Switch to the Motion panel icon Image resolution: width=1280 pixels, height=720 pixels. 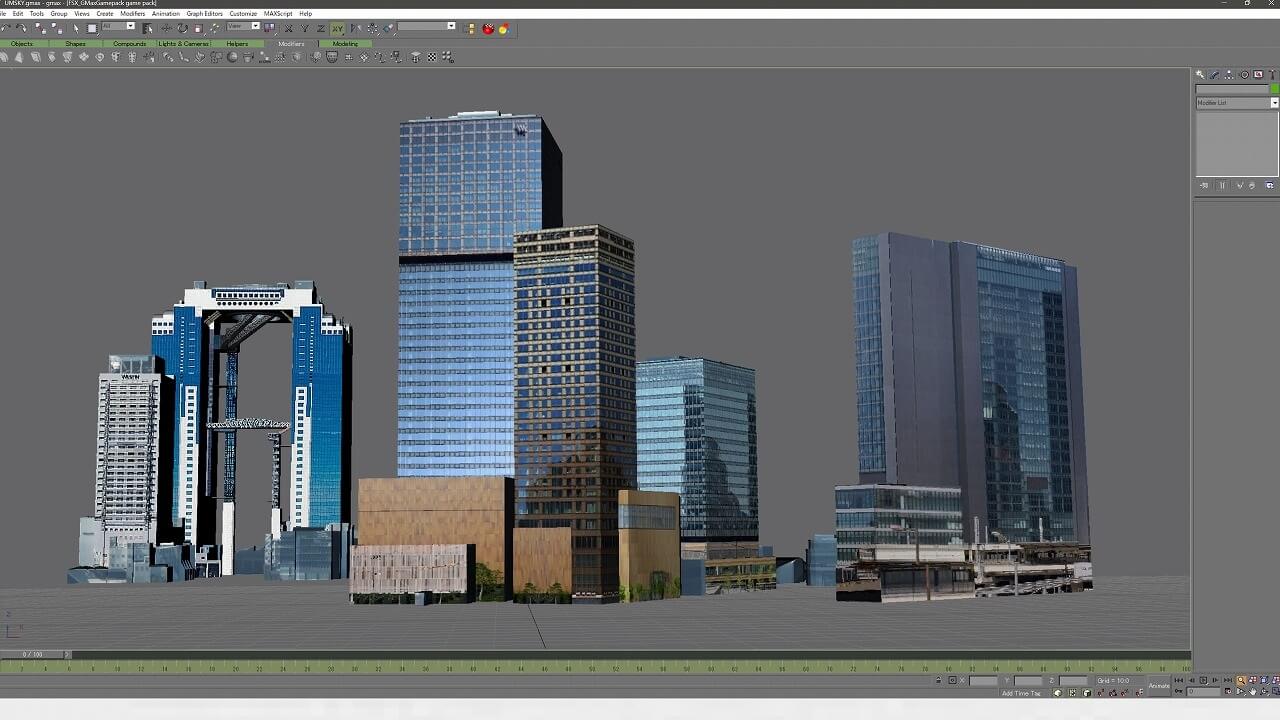tap(1244, 75)
